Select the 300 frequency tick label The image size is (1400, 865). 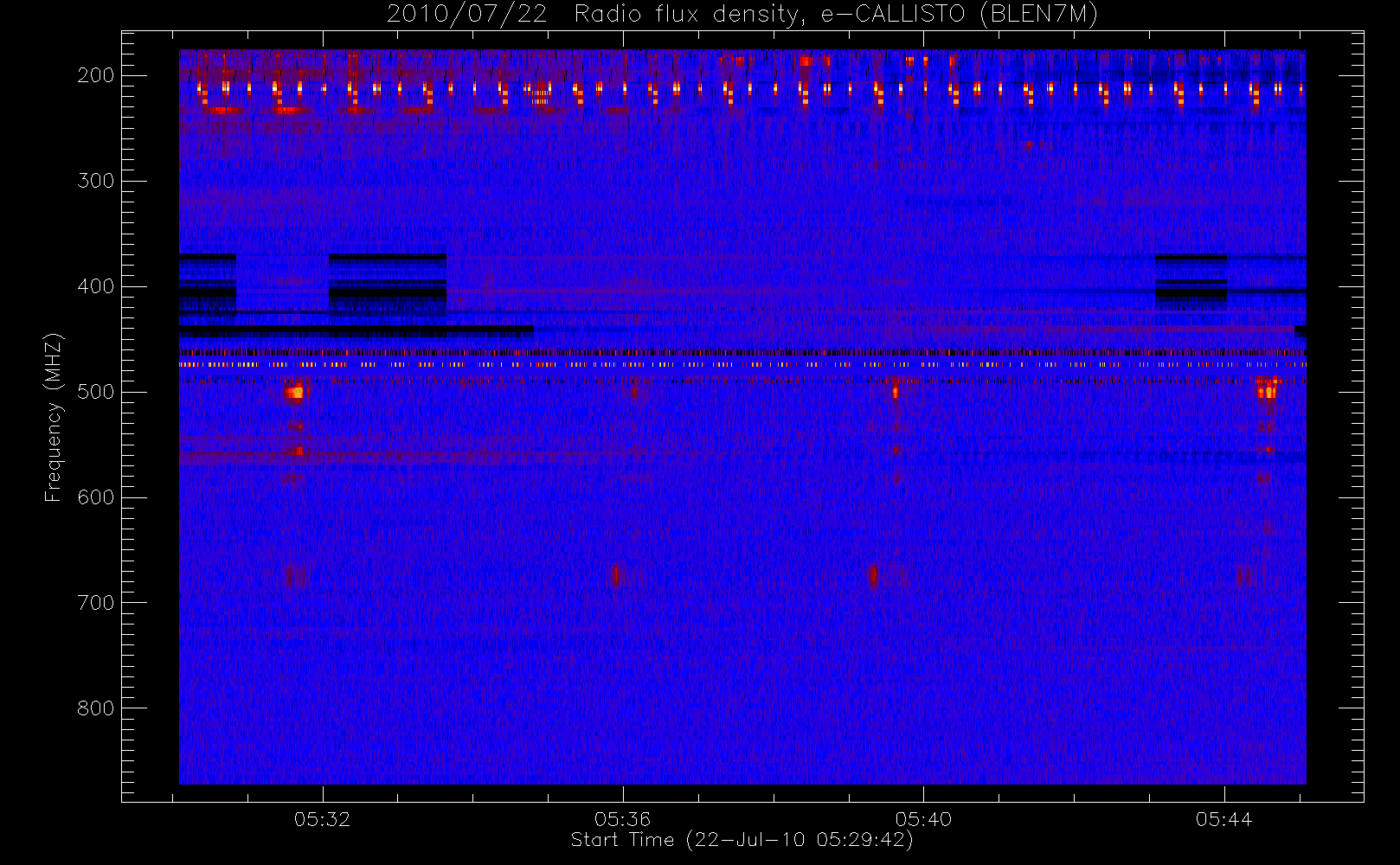point(95,181)
